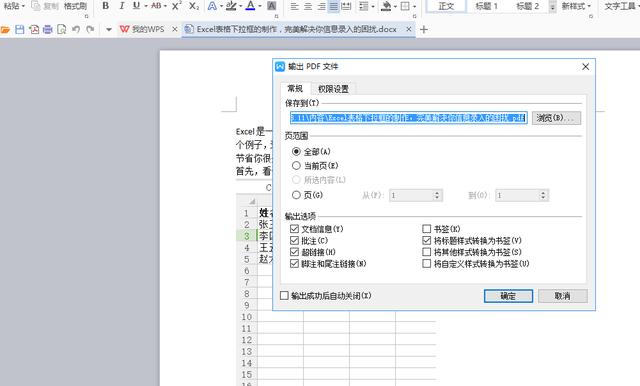Switch to the 权限设置 tab

click(333, 89)
